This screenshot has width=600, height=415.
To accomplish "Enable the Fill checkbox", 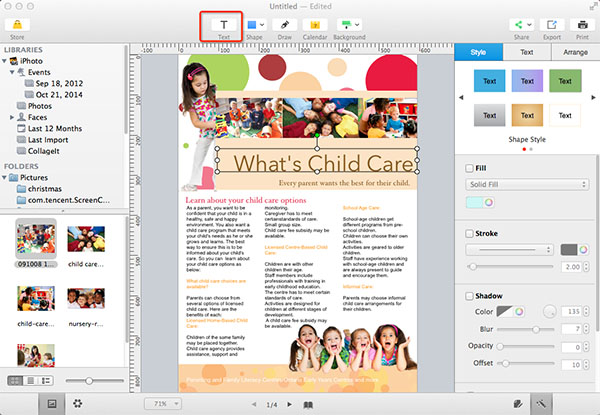I will tap(469, 168).
